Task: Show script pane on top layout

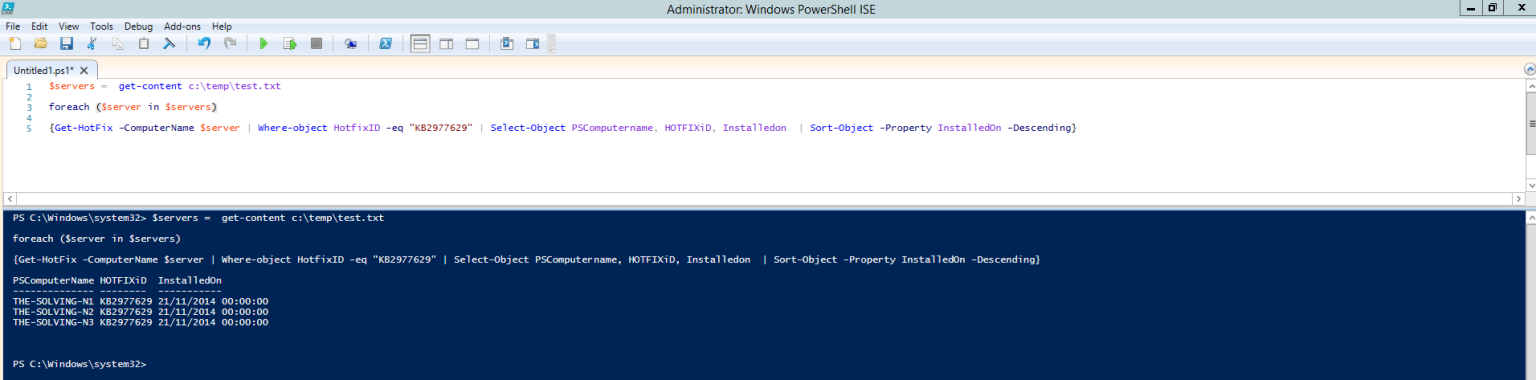Action: pyautogui.click(x=420, y=43)
